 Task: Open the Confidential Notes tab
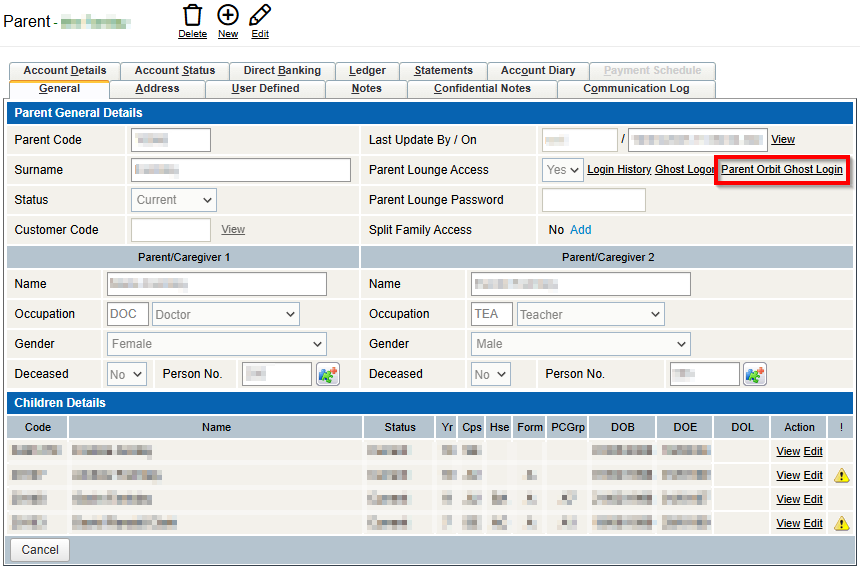[x=482, y=89]
